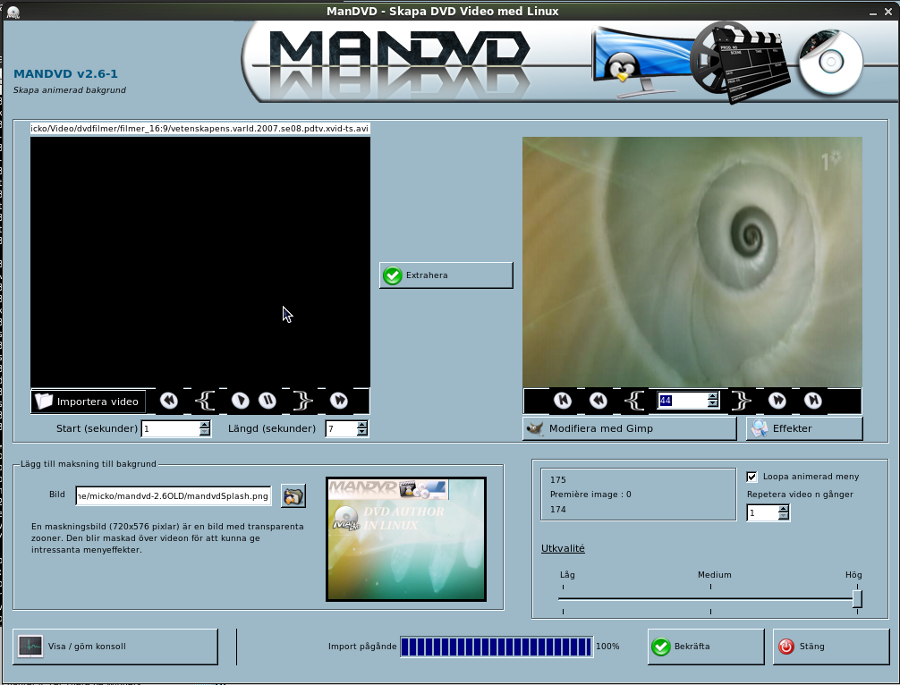
Task: Click the Importera video button
Action: pos(88,401)
